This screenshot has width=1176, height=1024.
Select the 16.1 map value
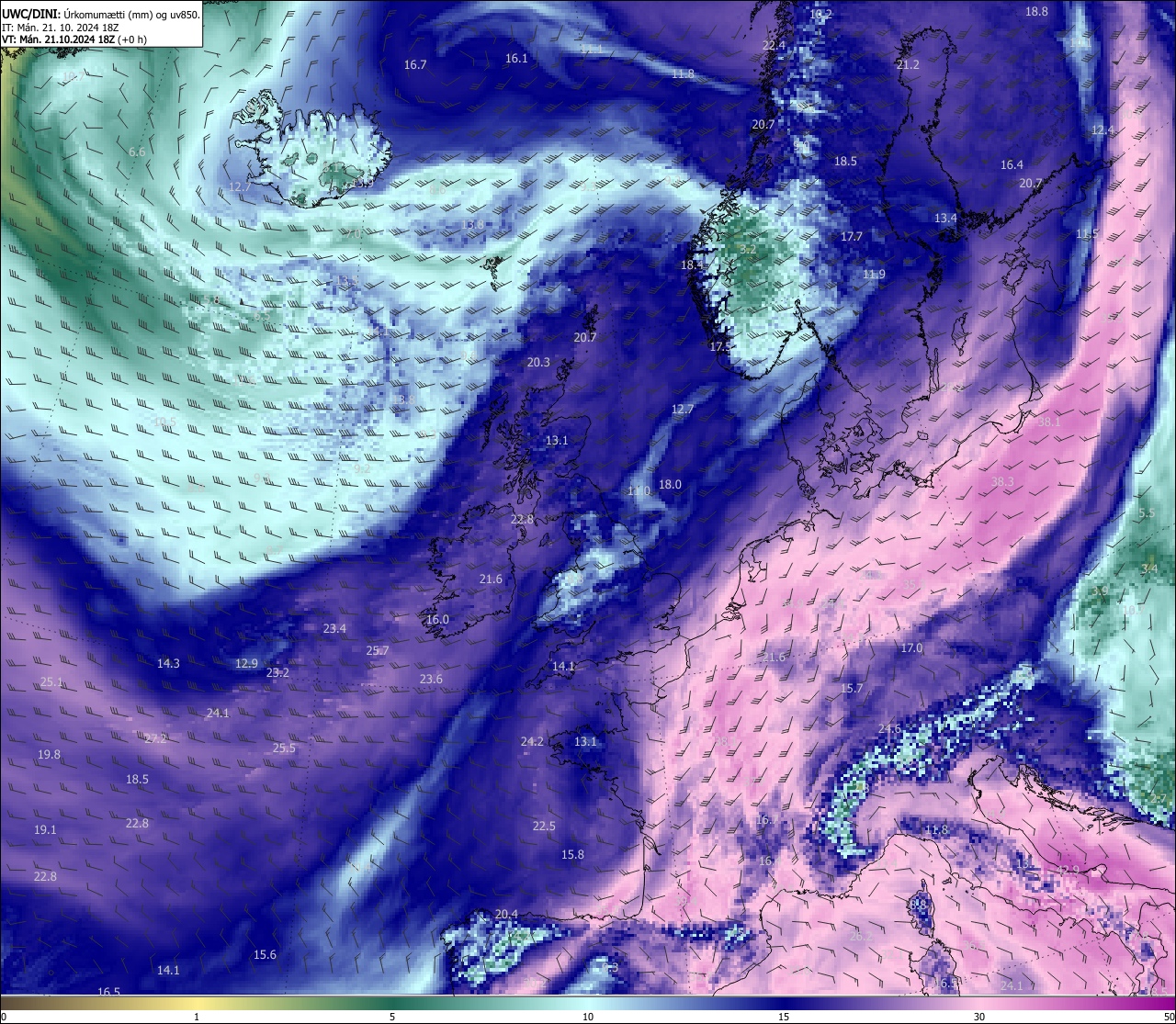pyautogui.click(x=516, y=58)
